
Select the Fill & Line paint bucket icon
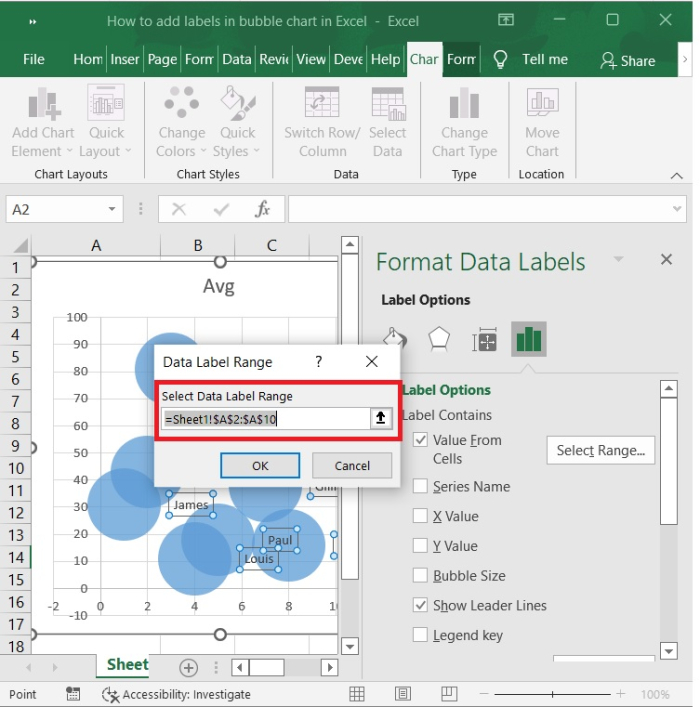pos(395,339)
